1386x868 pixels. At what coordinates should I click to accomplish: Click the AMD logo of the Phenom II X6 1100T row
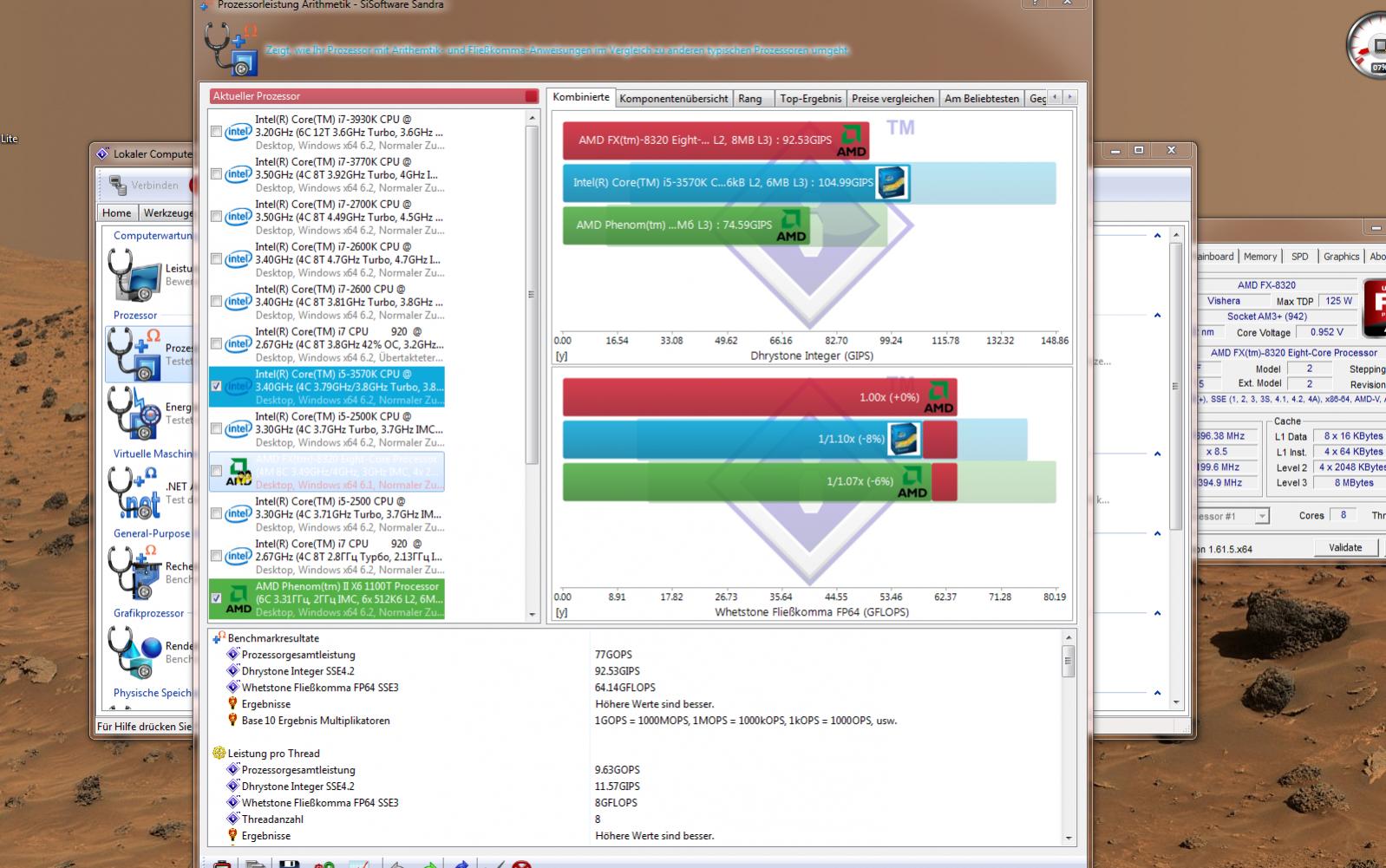(238, 600)
